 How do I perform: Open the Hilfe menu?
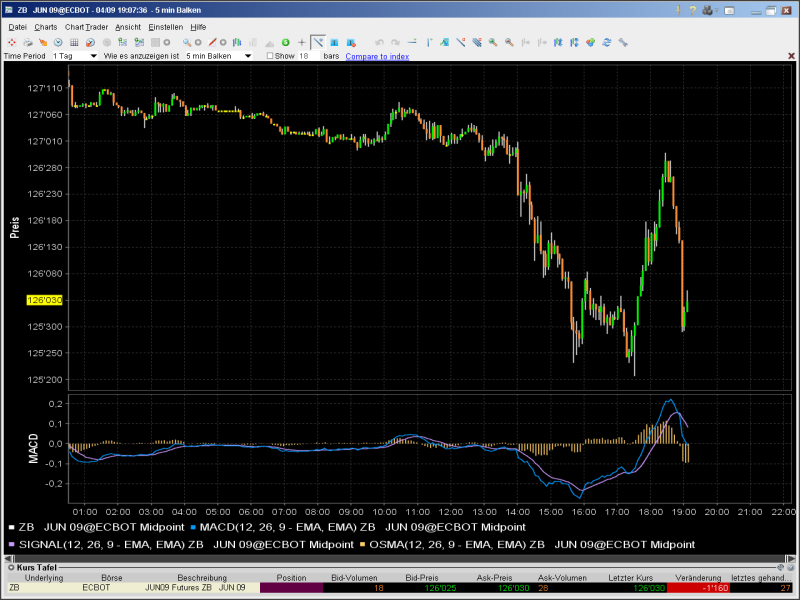coord(198,27)
